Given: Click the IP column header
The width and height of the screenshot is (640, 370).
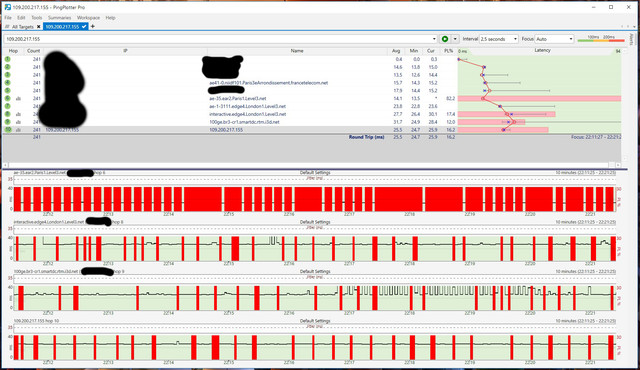Looking at the screenshot, I should tap(125, 51).
